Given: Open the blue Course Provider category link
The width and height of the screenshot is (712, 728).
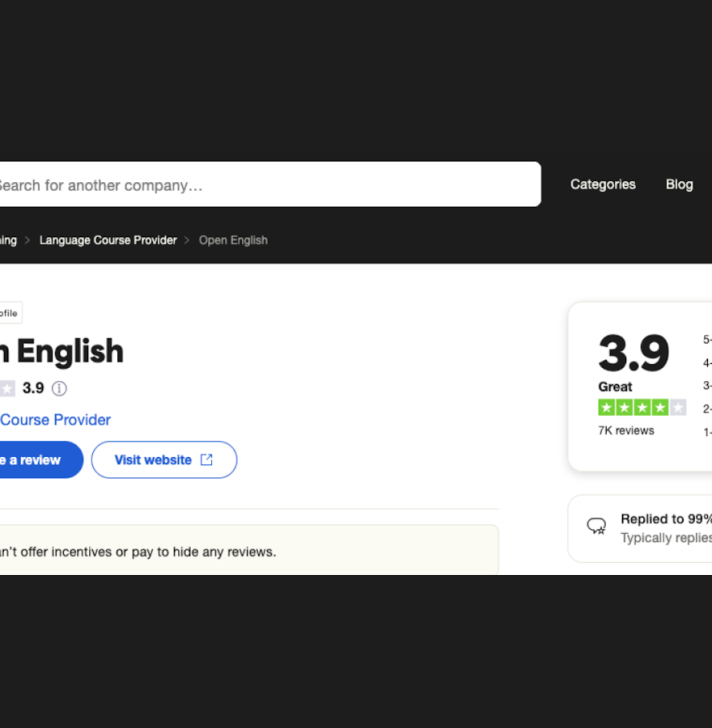Looking at the screenshot, I should click(55, 420).
